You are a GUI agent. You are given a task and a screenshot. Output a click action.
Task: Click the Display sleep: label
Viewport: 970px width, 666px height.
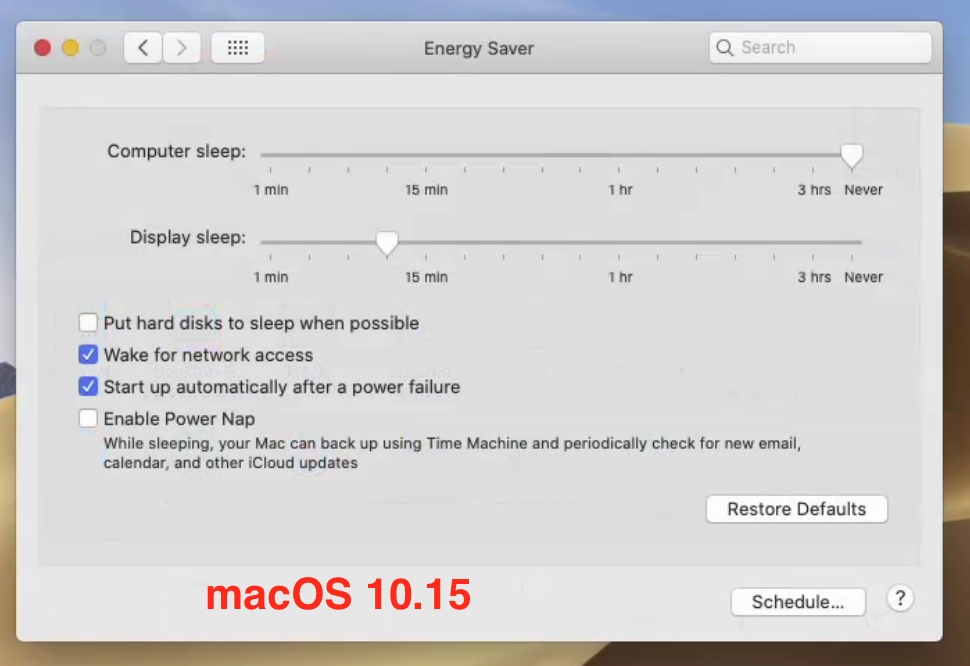(187, 237)
